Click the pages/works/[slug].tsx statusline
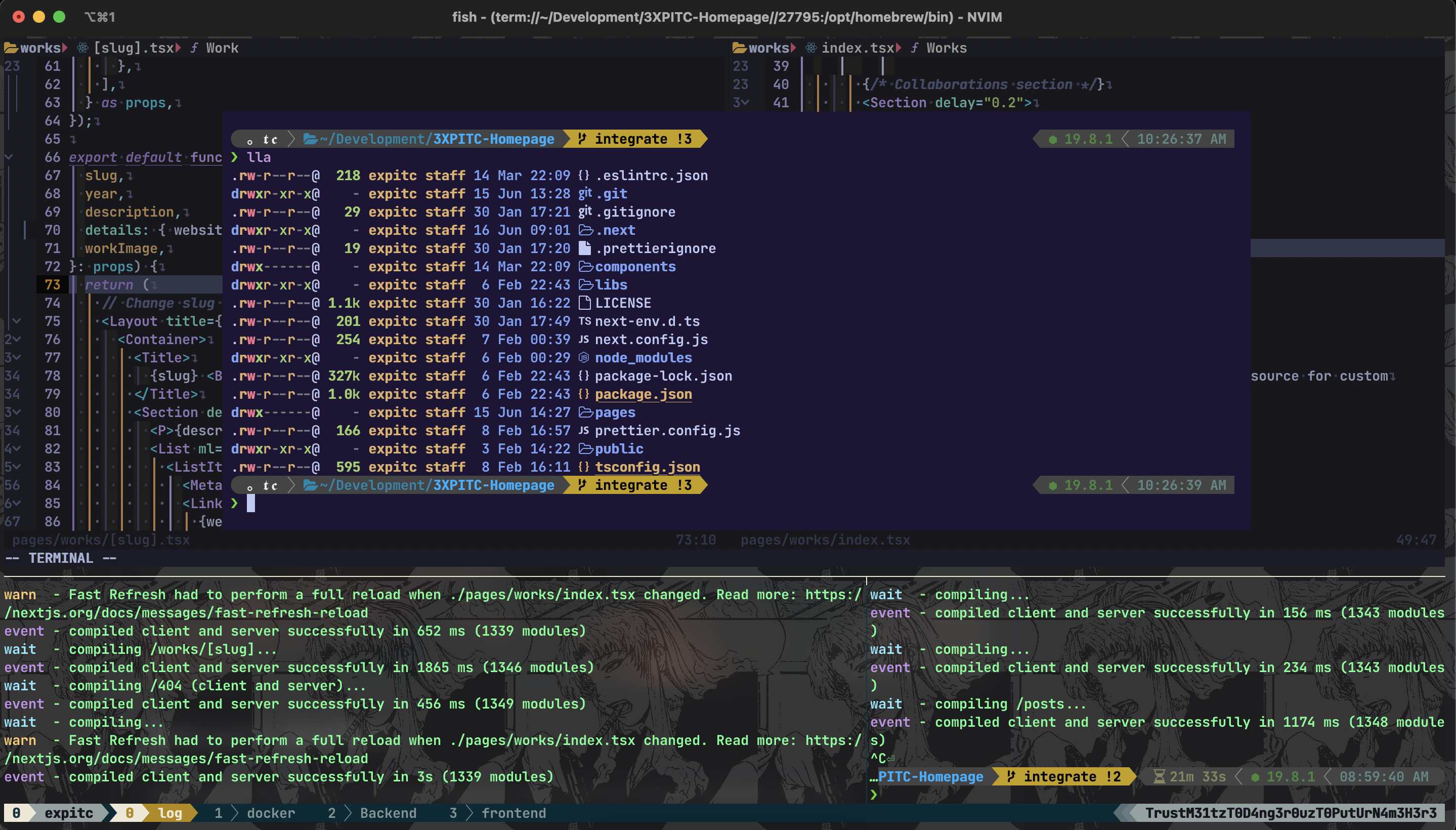 [x=101, y=540]
